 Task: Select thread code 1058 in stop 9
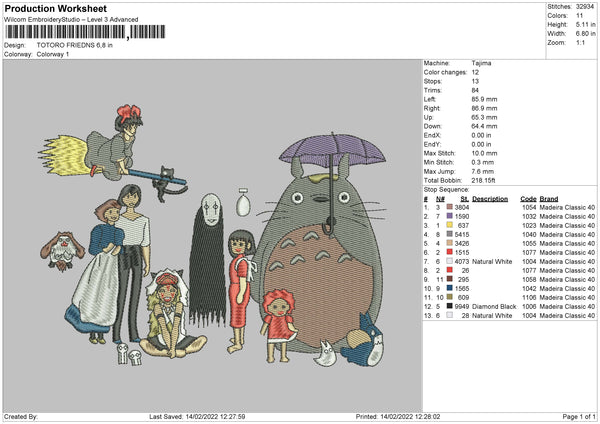click(529, 279)
